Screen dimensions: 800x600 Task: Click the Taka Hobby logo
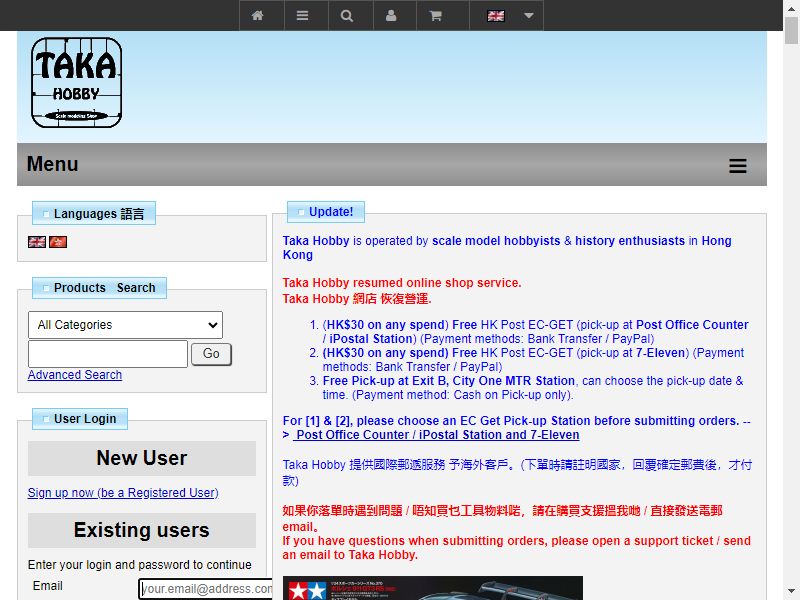point(77,82)
